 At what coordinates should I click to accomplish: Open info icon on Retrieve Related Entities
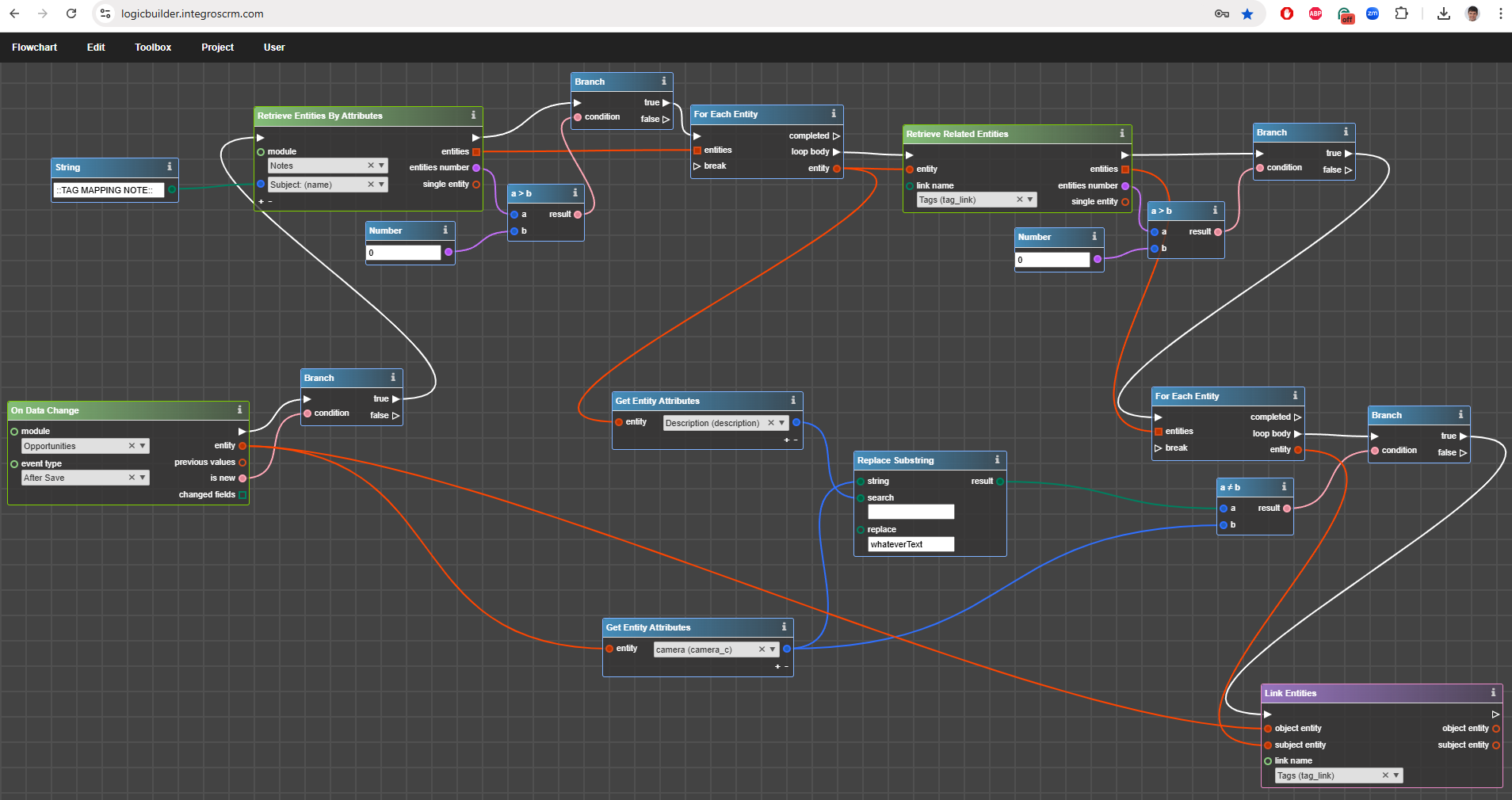[1121, 133]
